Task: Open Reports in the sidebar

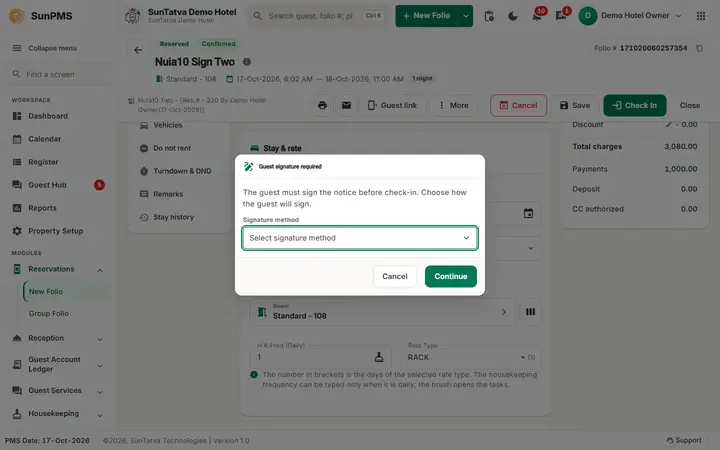Action: (x=42, y=208)
